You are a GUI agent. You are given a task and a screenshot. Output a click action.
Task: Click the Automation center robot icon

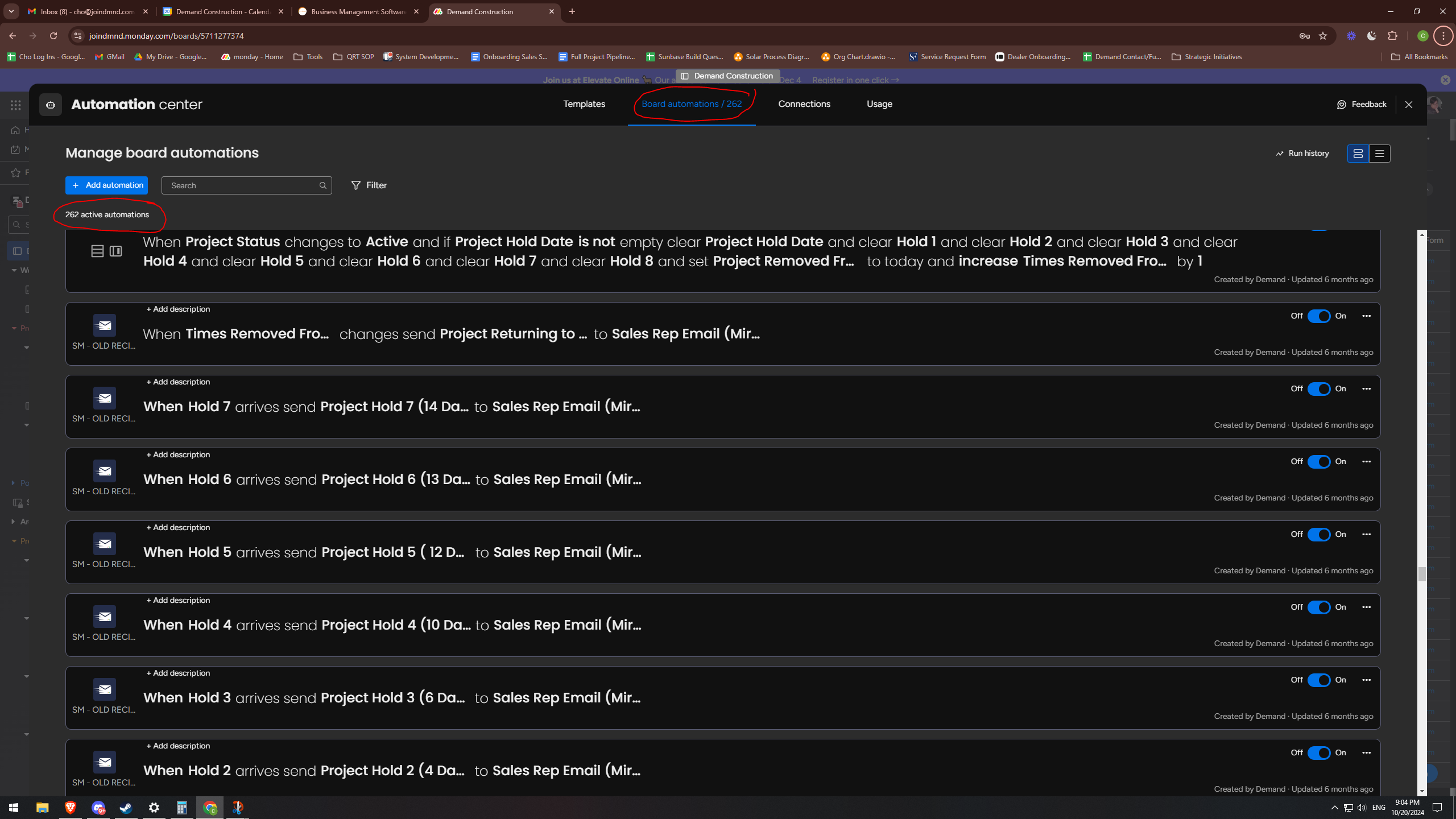[51, 105]
